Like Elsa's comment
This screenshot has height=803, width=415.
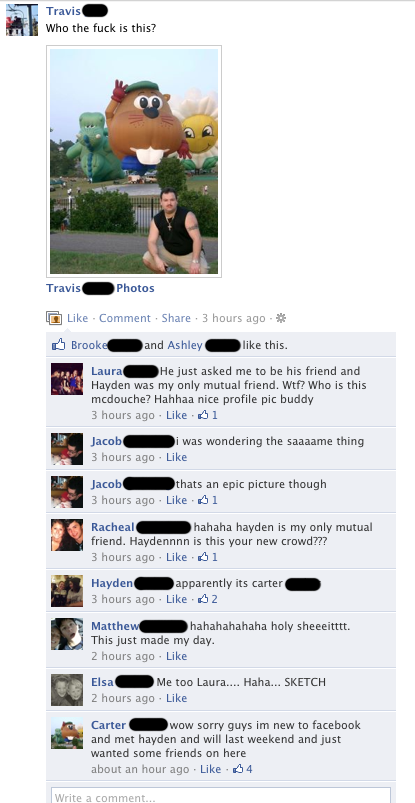click(176, 698)
